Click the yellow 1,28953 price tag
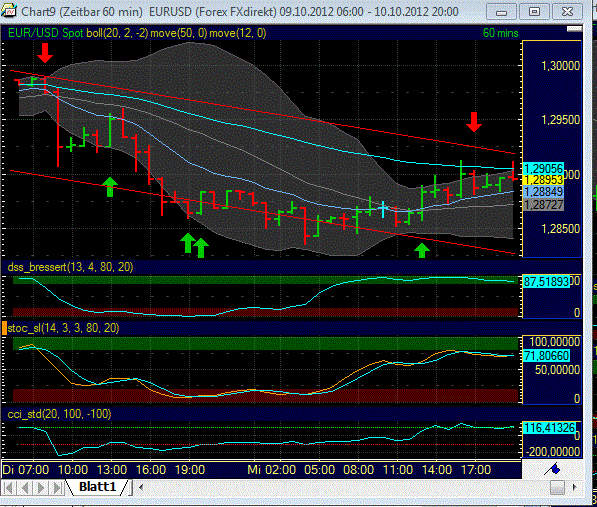 point(543,180)
